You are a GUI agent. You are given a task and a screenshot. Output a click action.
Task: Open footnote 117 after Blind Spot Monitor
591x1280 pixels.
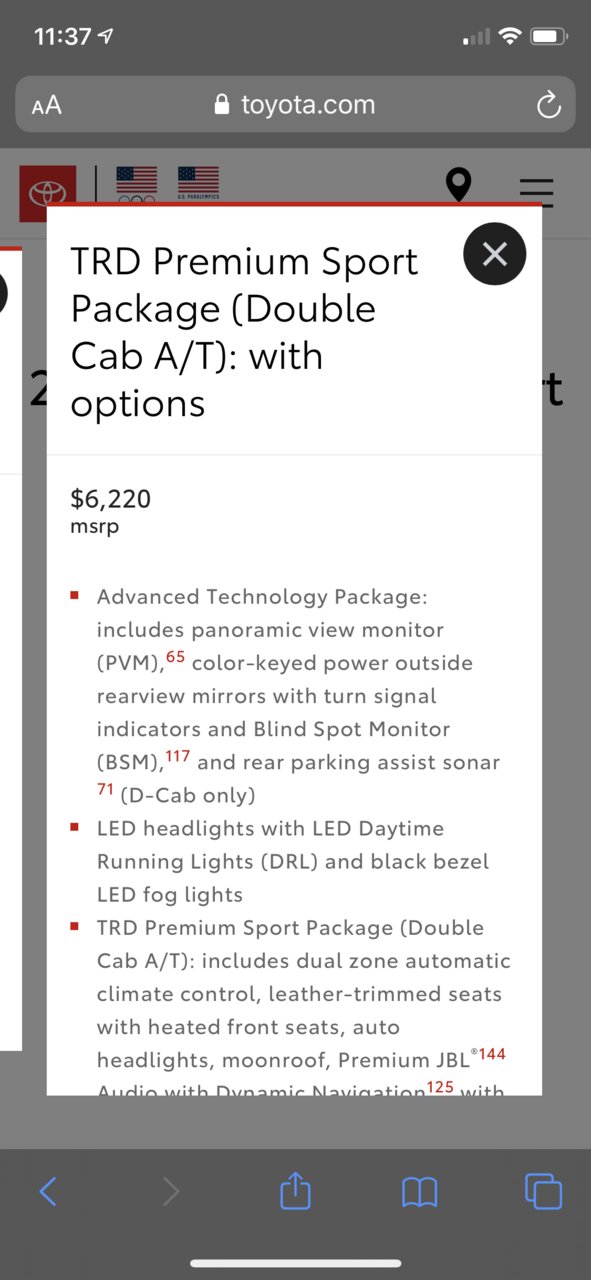(x=178, y=756)
